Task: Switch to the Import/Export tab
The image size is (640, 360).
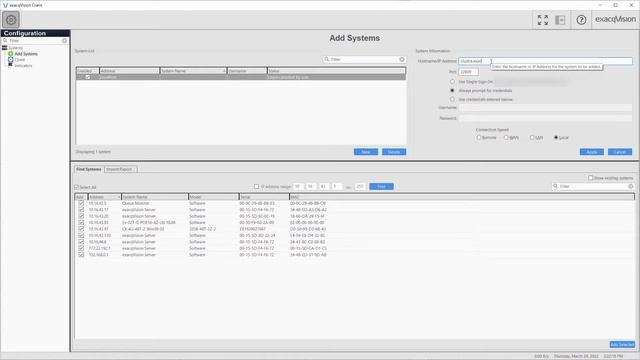Action: coord(120,169)
